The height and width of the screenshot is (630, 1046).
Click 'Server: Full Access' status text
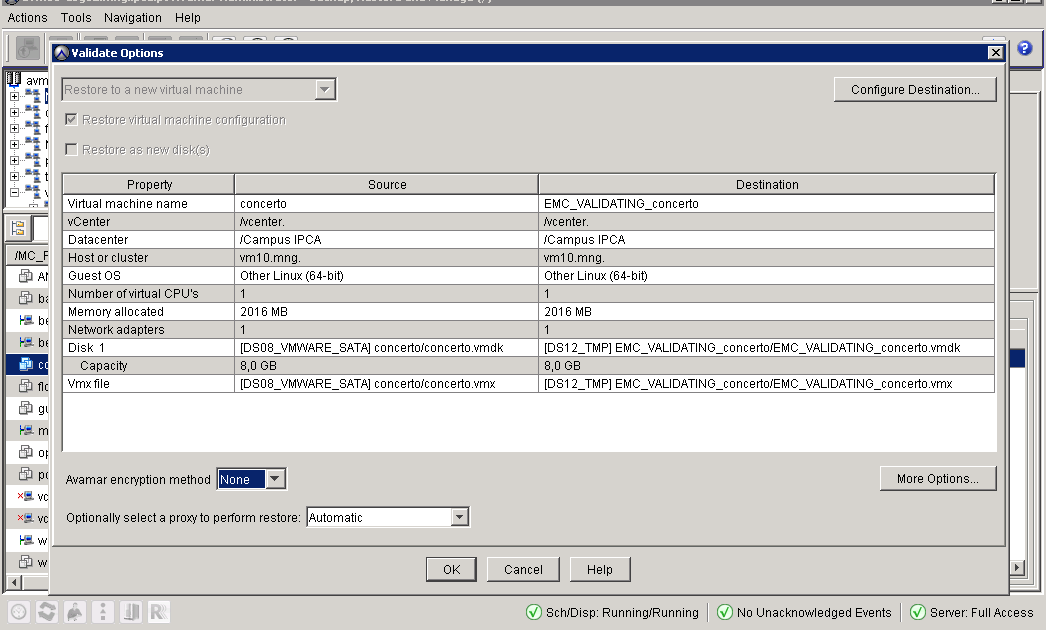tap(981, 612)
